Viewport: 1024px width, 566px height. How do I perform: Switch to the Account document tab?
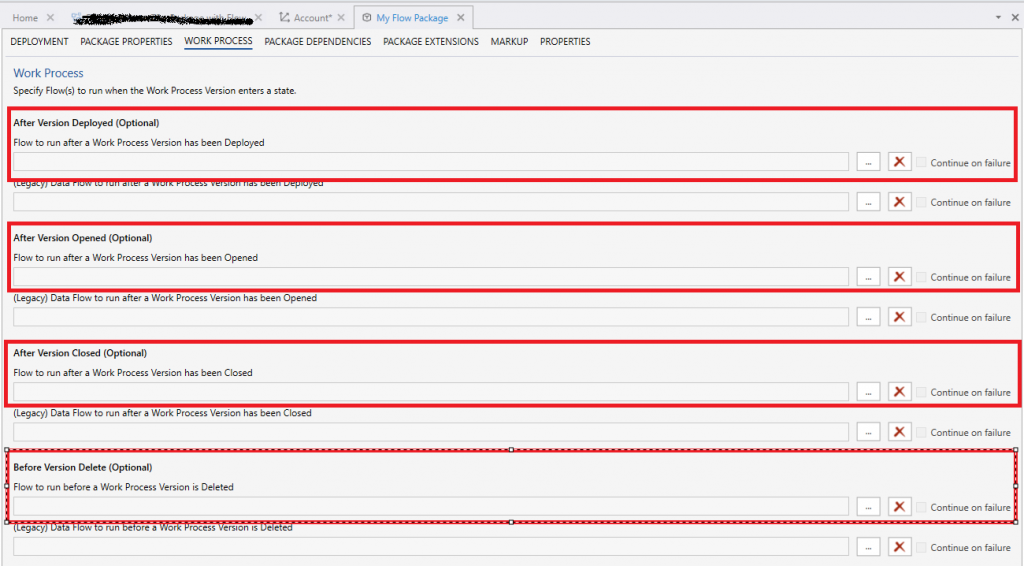click(x=312, y=18)
